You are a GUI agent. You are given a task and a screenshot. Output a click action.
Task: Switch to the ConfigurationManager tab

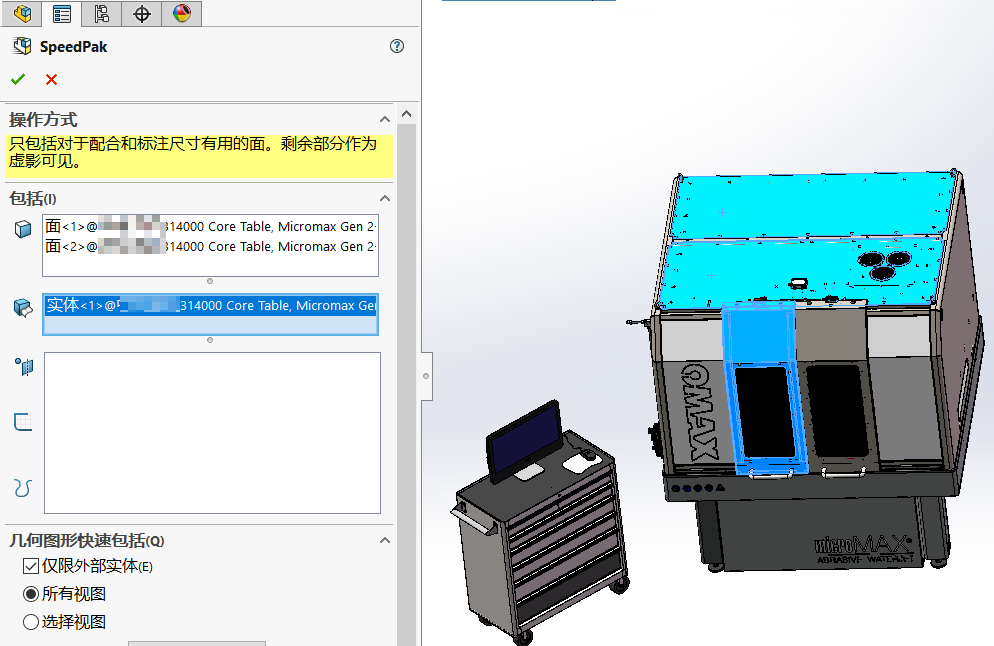pos(101,13)
